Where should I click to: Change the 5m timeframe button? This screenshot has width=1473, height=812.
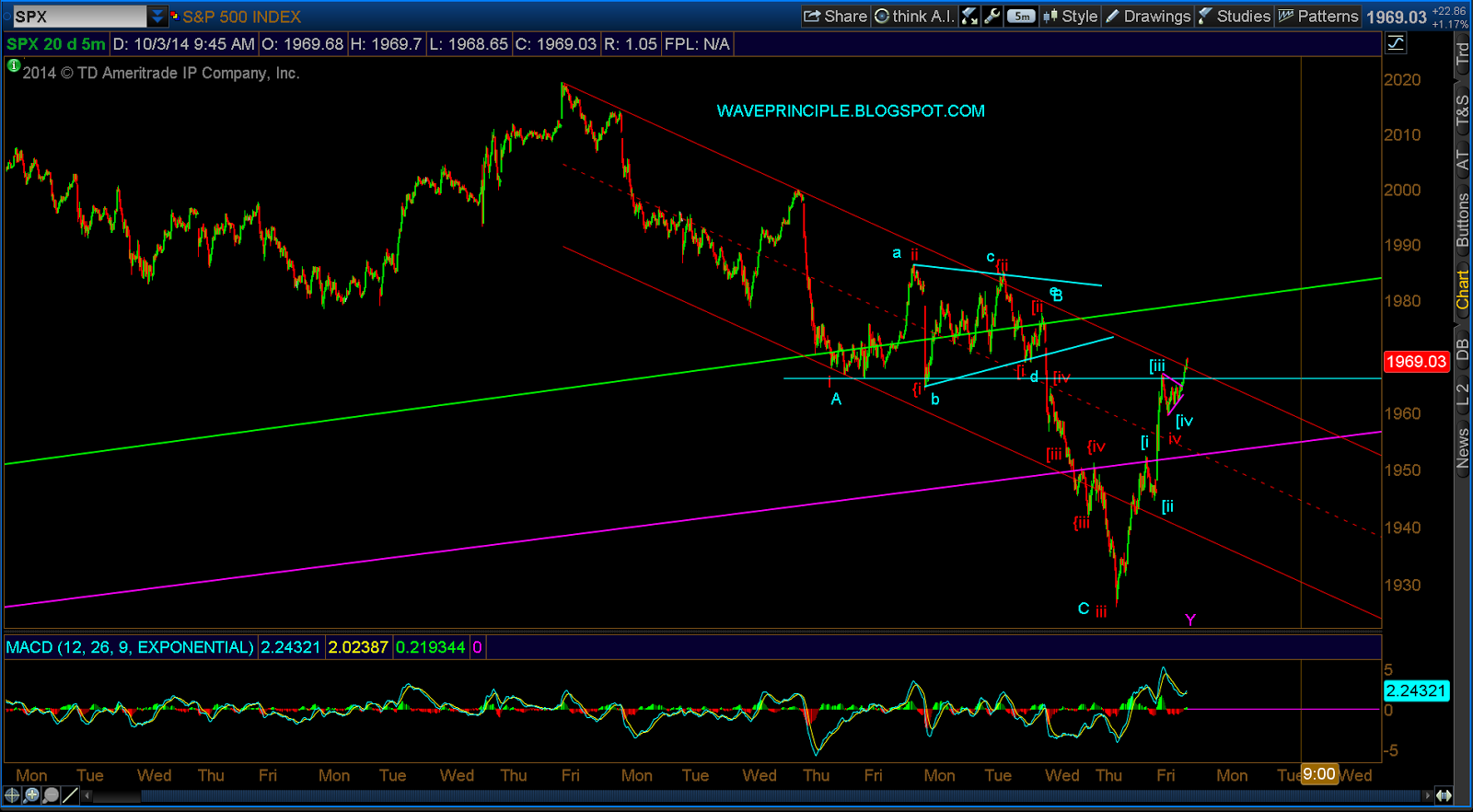1021,16
